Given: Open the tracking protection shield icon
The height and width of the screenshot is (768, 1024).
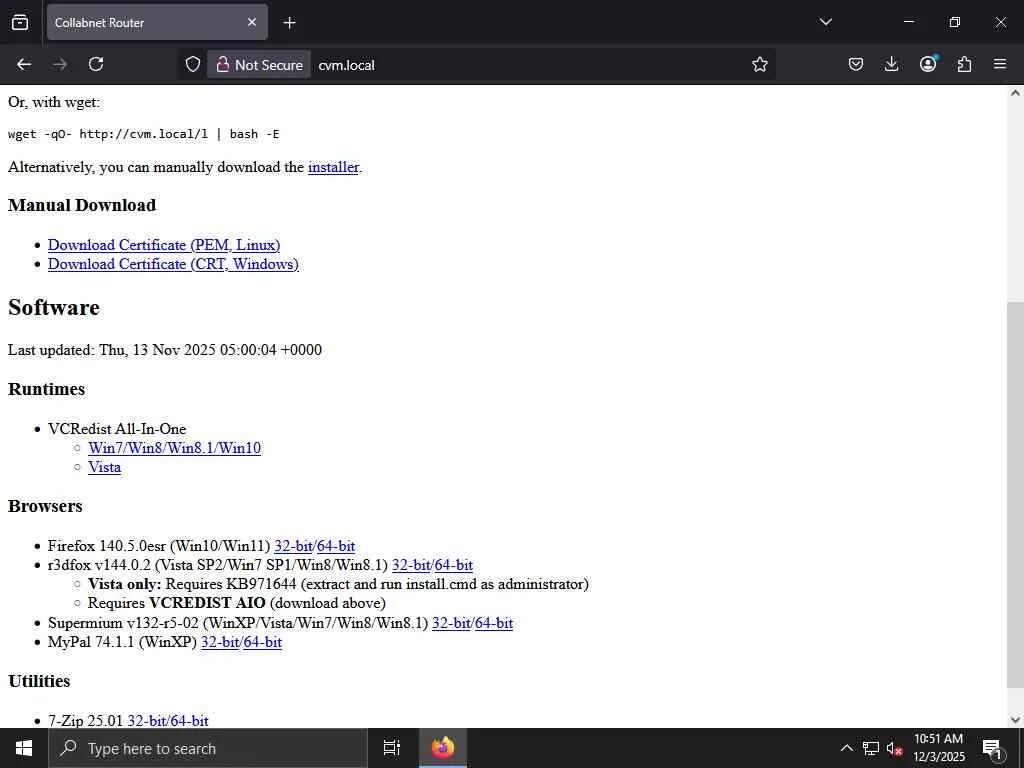Looking at the screenshot, I should click(193, 64).
